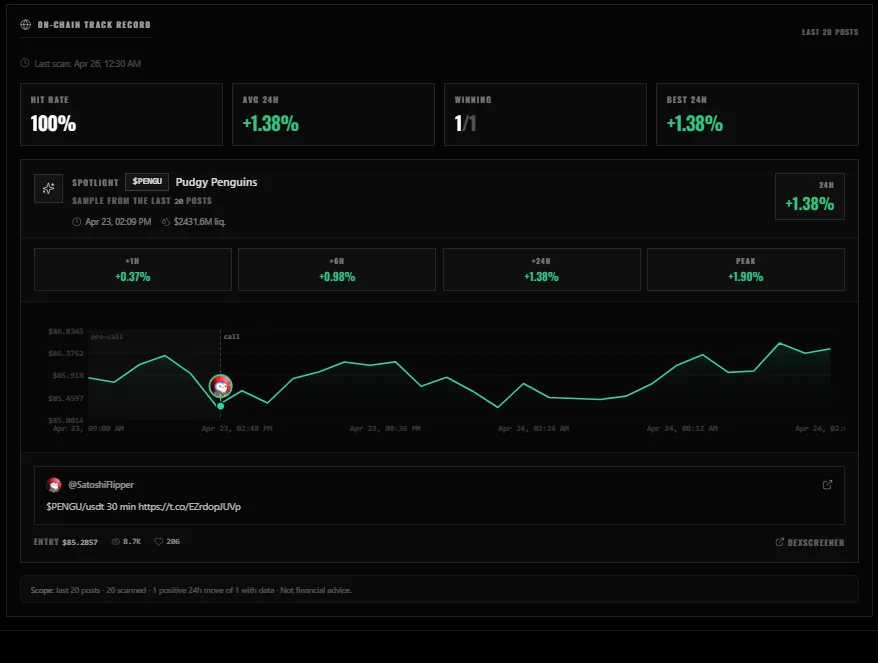The image size is (878, 663).
Task: Click the green call point on the chart
Action: pos(221,406)
